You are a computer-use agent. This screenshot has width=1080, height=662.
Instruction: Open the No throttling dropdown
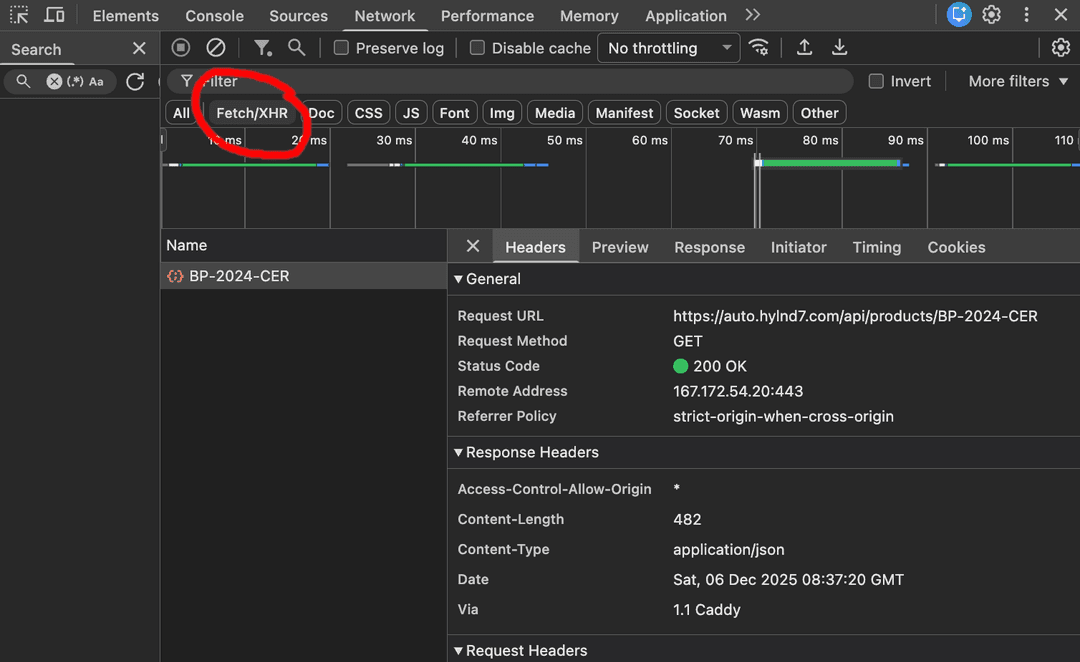click(668, 48)
